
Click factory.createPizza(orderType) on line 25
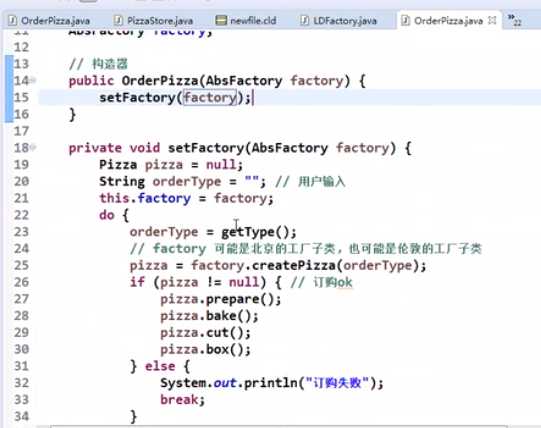305,265
